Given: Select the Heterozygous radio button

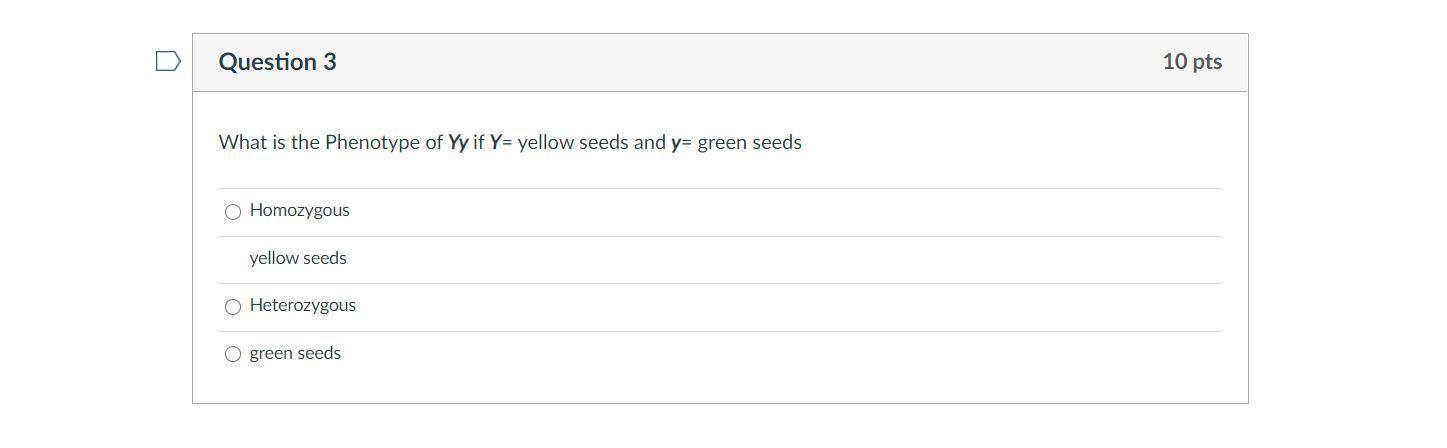Looking at the screenshot, I should (233, 307).
